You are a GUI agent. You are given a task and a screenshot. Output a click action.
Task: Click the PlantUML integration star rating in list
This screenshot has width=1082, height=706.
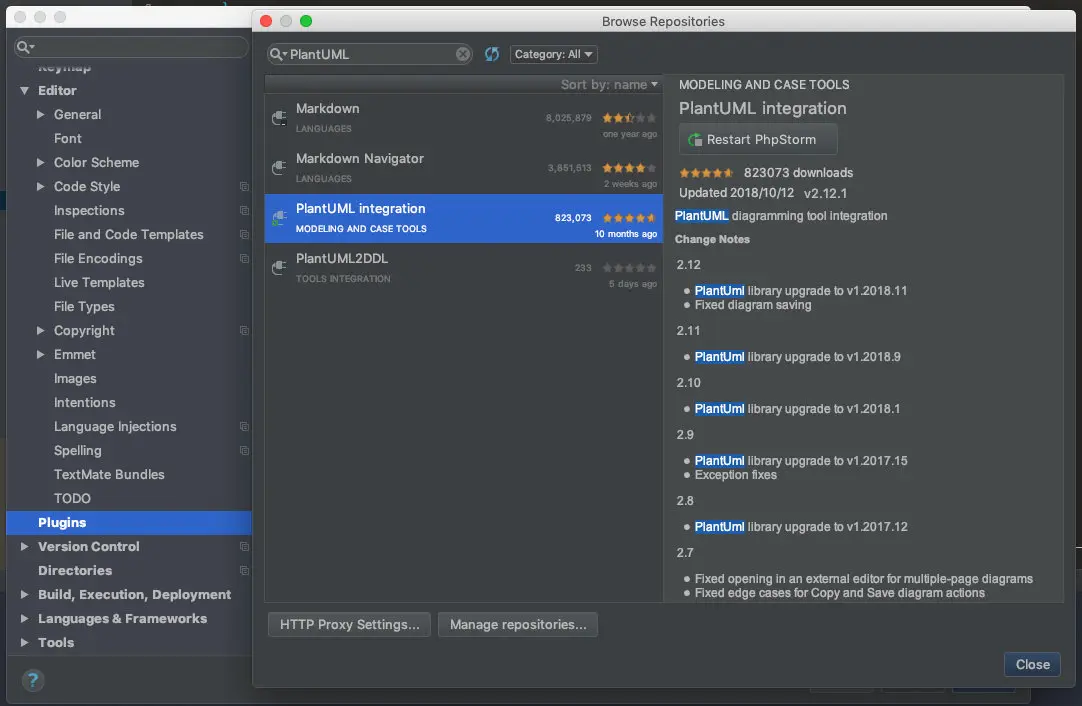tap(629, 218)
